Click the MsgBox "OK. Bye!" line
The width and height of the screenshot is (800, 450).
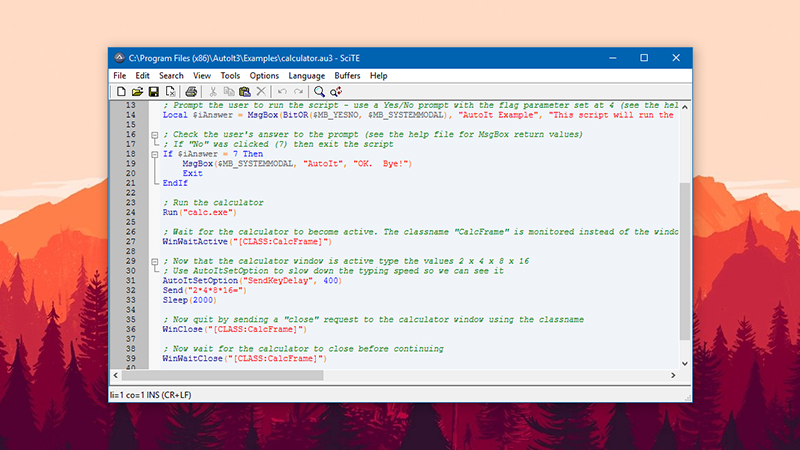tap(297, 164)
